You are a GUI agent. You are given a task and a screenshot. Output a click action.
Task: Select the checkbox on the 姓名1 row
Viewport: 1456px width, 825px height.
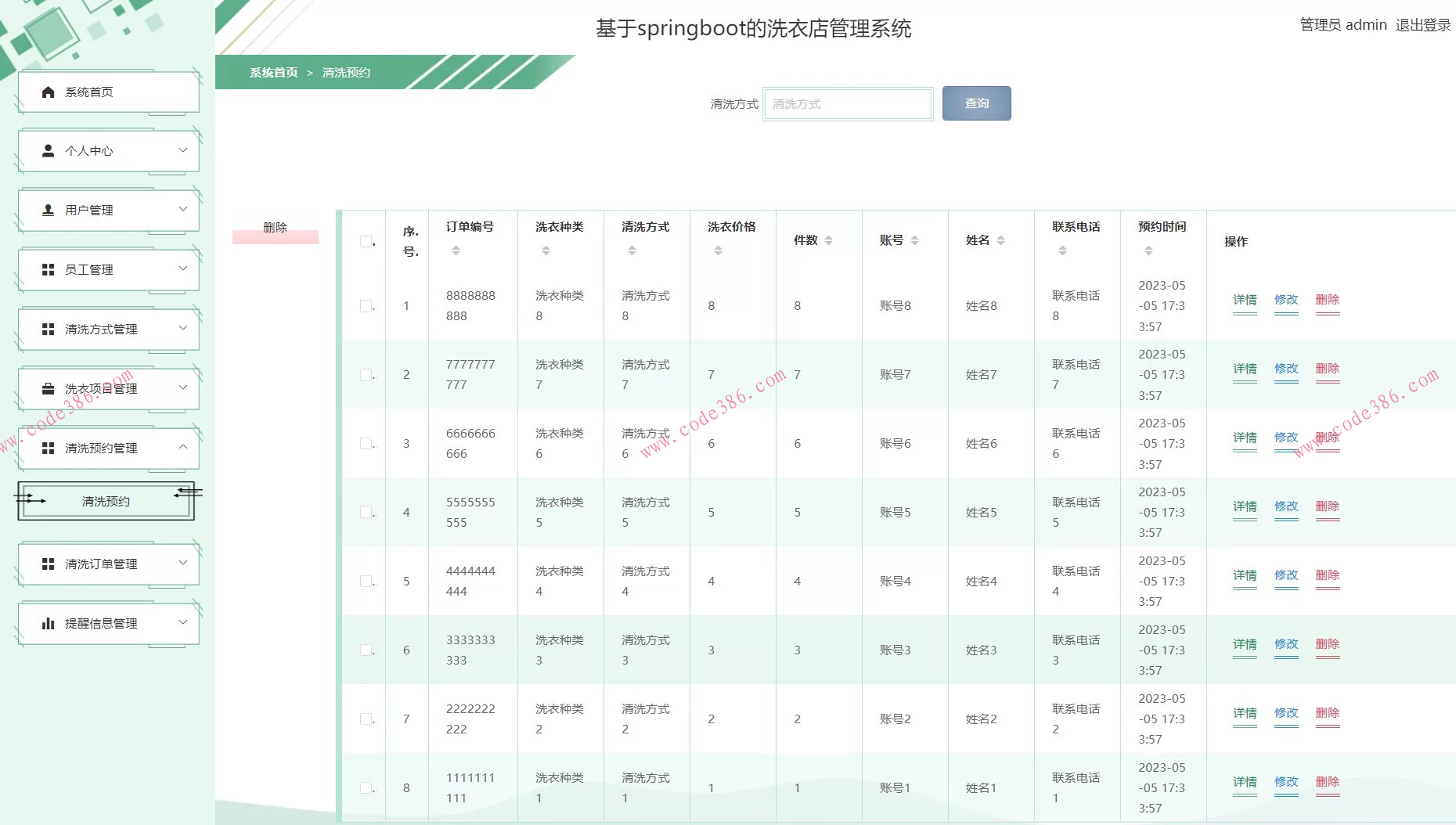[x=365, y=787]
